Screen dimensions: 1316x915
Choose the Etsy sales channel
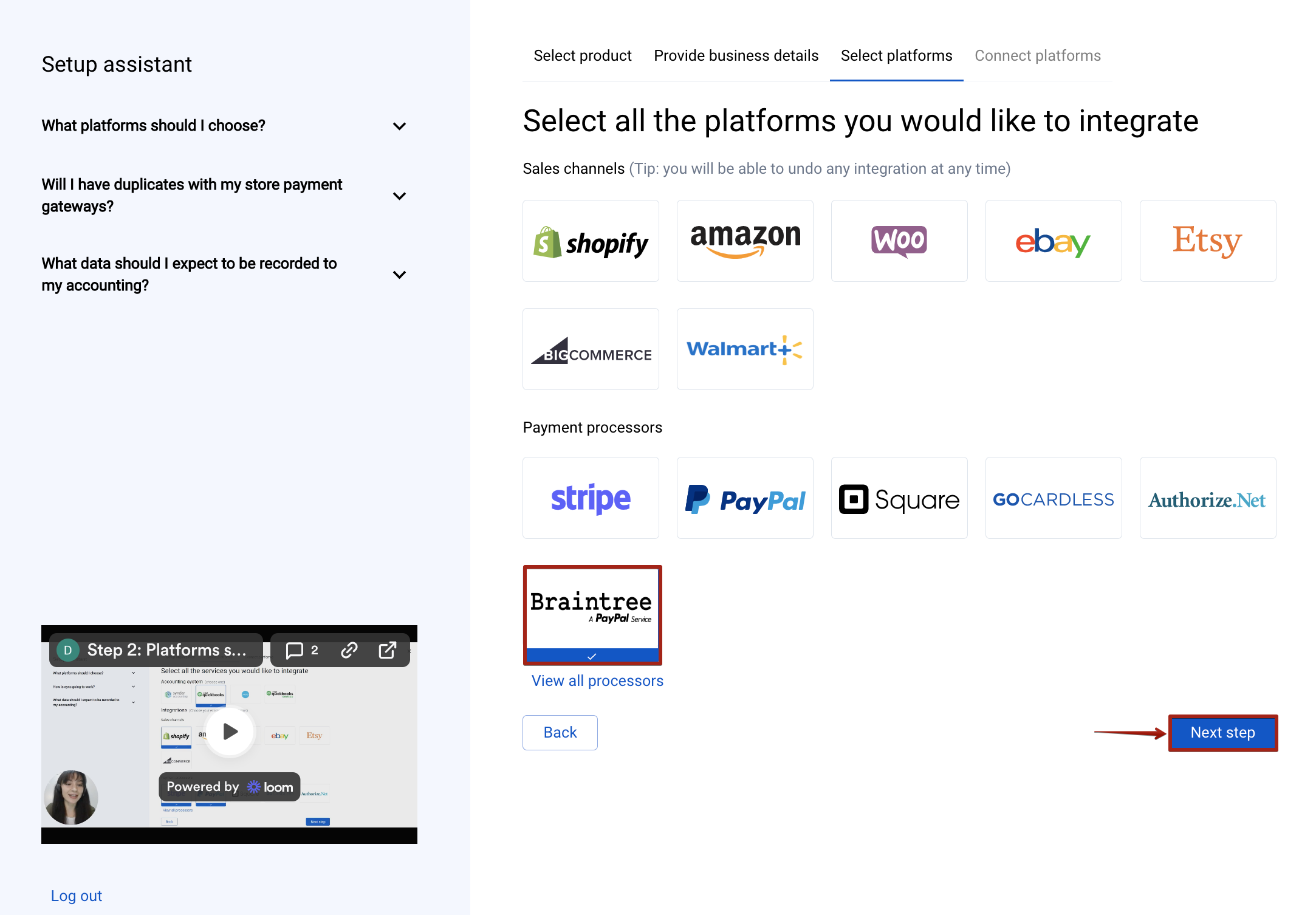(1207, 241)
